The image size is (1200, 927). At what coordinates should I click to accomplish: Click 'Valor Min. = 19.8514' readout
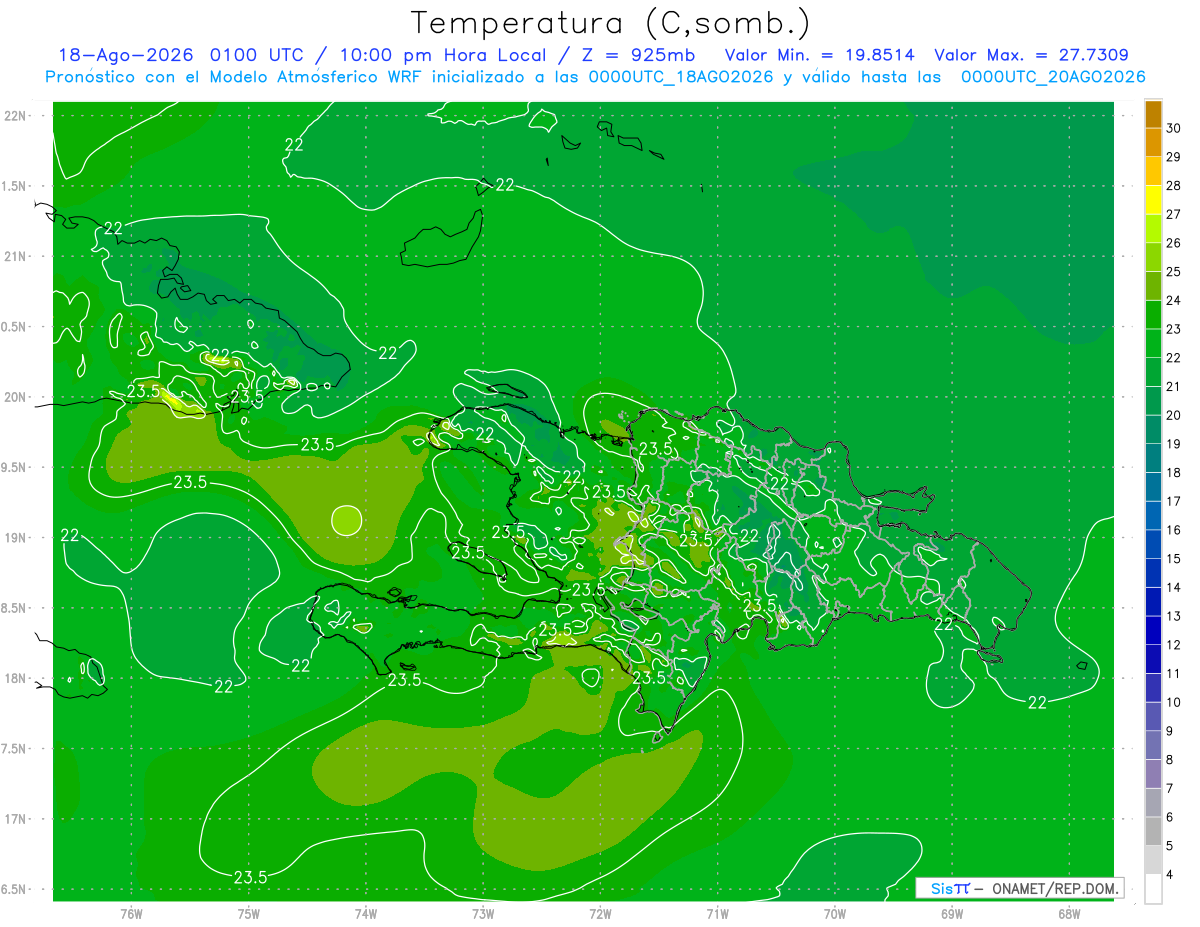tap(819, 55)
